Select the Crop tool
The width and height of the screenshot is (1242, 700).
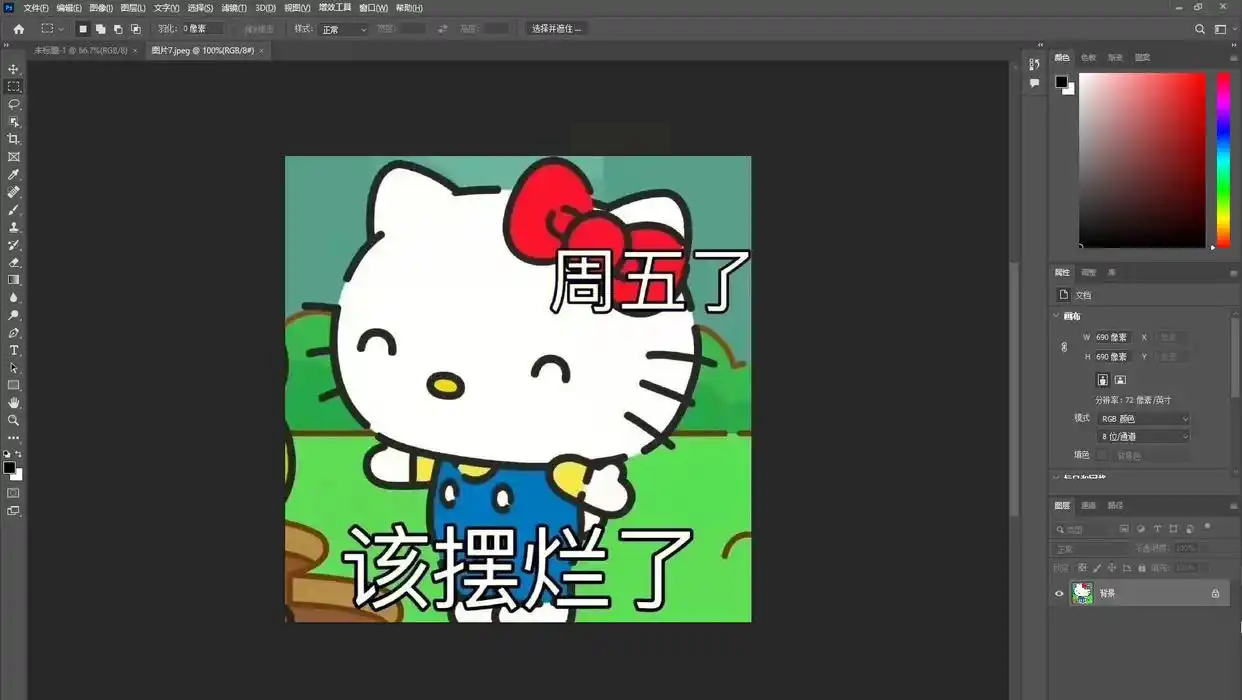pyautogui.click(x=14, y=139)
